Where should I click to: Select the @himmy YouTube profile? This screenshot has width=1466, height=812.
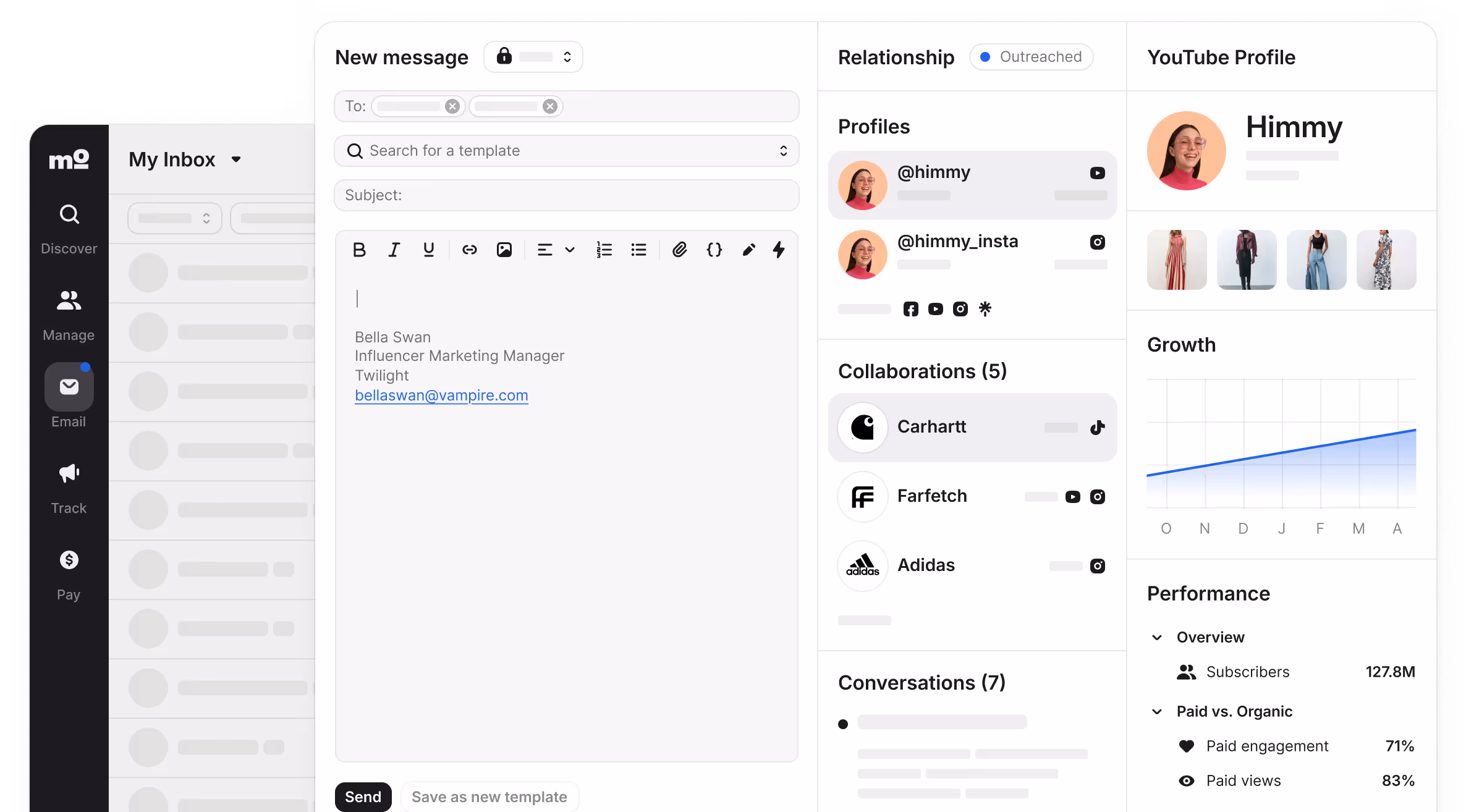coord(973,185)
